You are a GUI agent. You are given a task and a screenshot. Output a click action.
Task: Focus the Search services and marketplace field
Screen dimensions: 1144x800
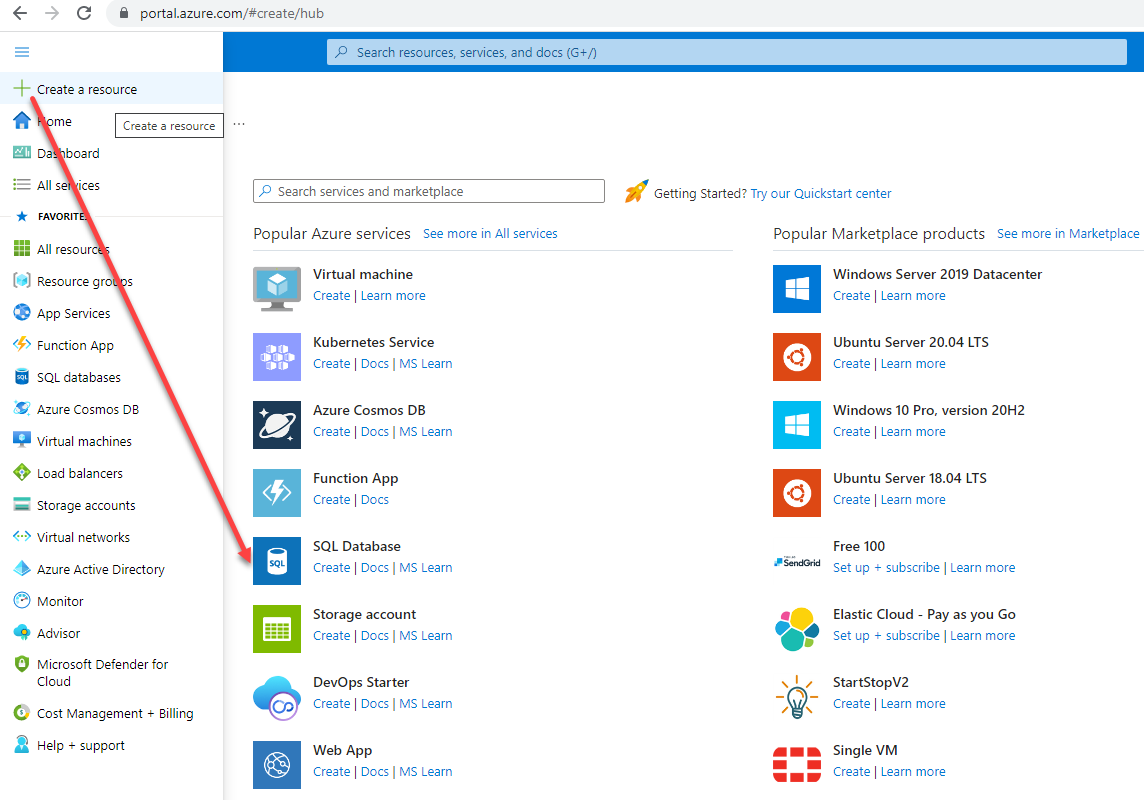pos(429,191)
